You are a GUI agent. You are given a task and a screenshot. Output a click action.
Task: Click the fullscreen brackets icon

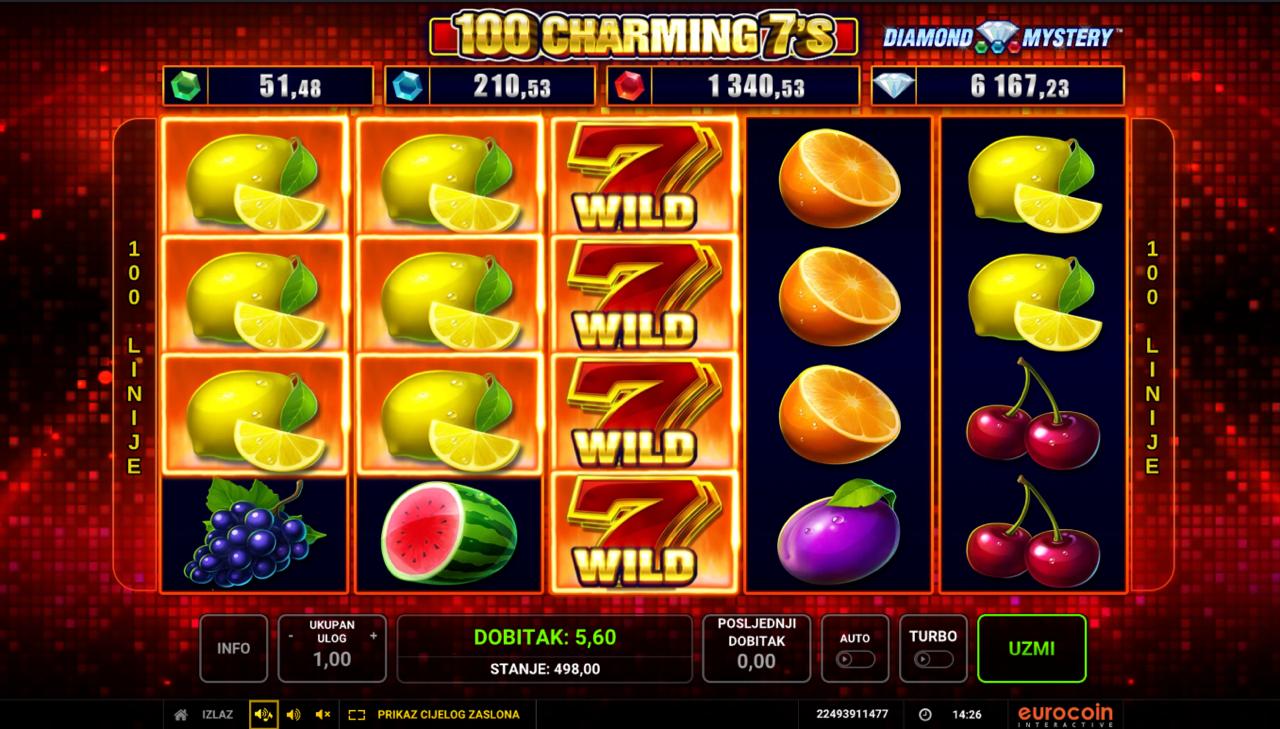click(357, 714)
